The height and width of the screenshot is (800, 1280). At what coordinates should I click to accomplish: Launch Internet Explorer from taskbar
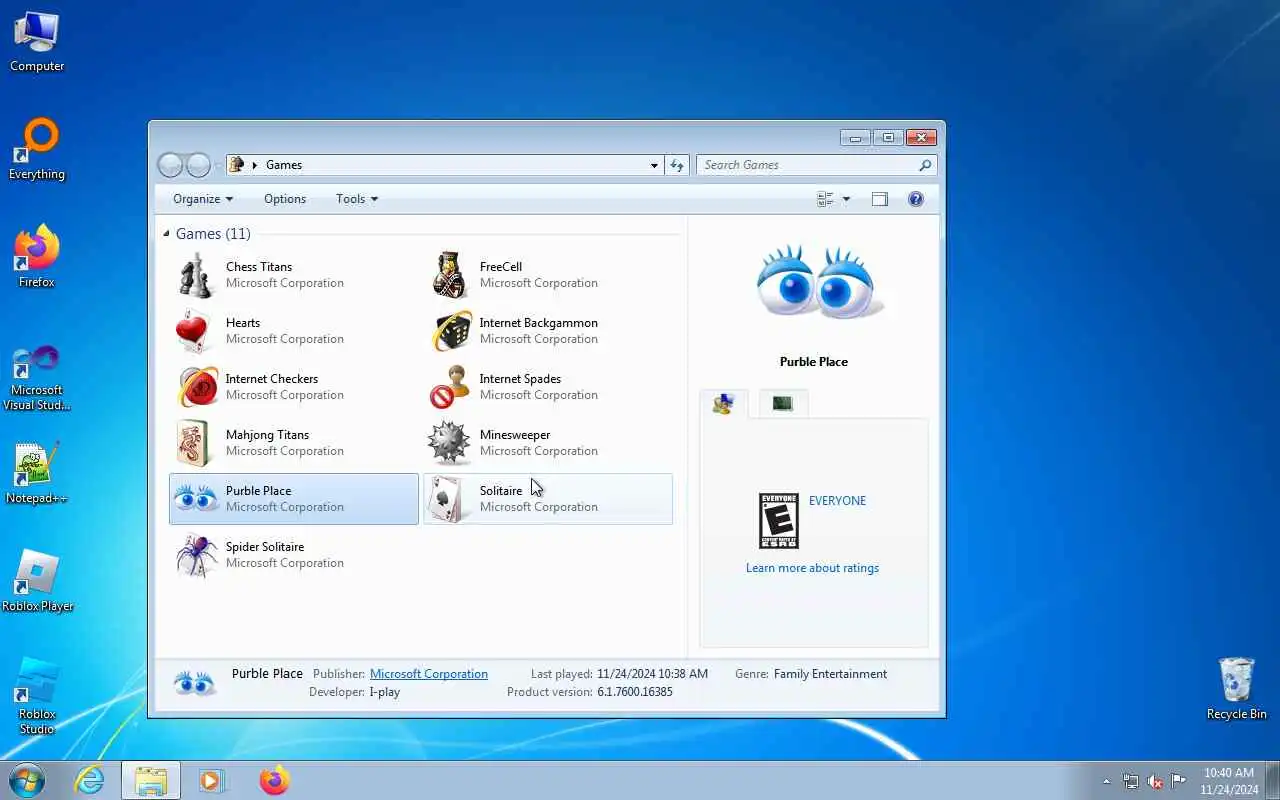coord(90,780)
